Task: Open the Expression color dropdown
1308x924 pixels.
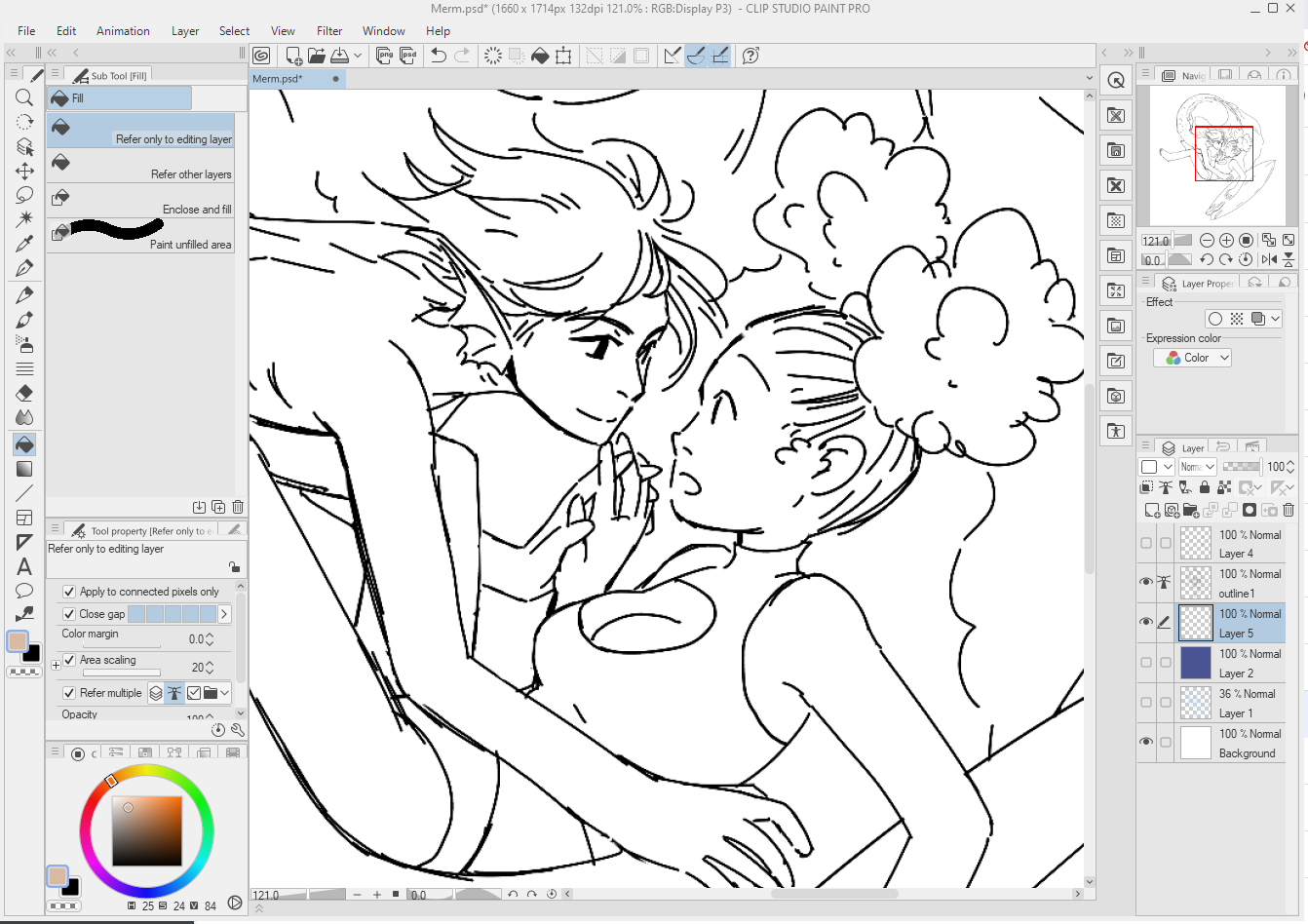Action: pos(1192,358)
